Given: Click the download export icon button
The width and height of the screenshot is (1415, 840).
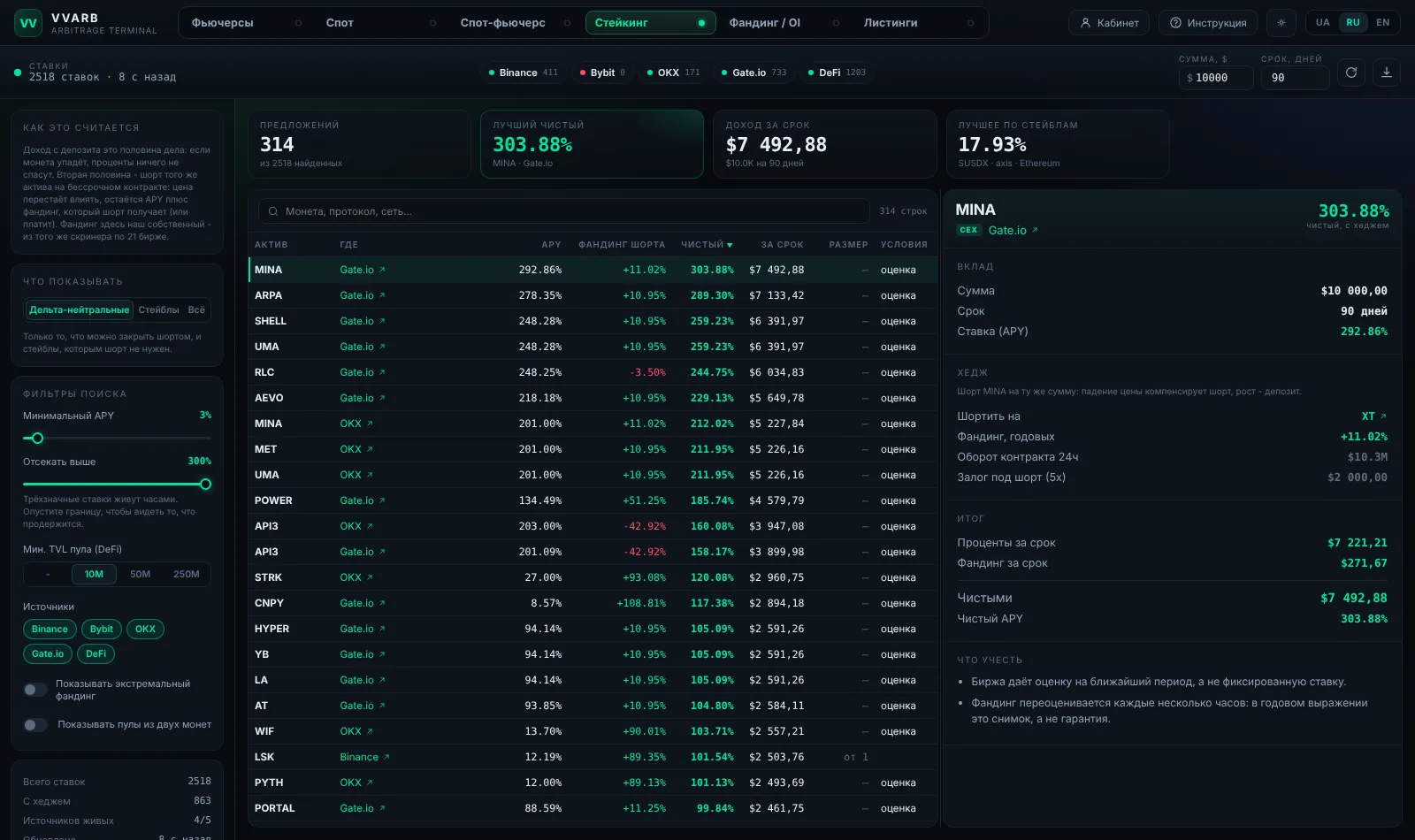Looking at the screenshot, I should 1386,73.
